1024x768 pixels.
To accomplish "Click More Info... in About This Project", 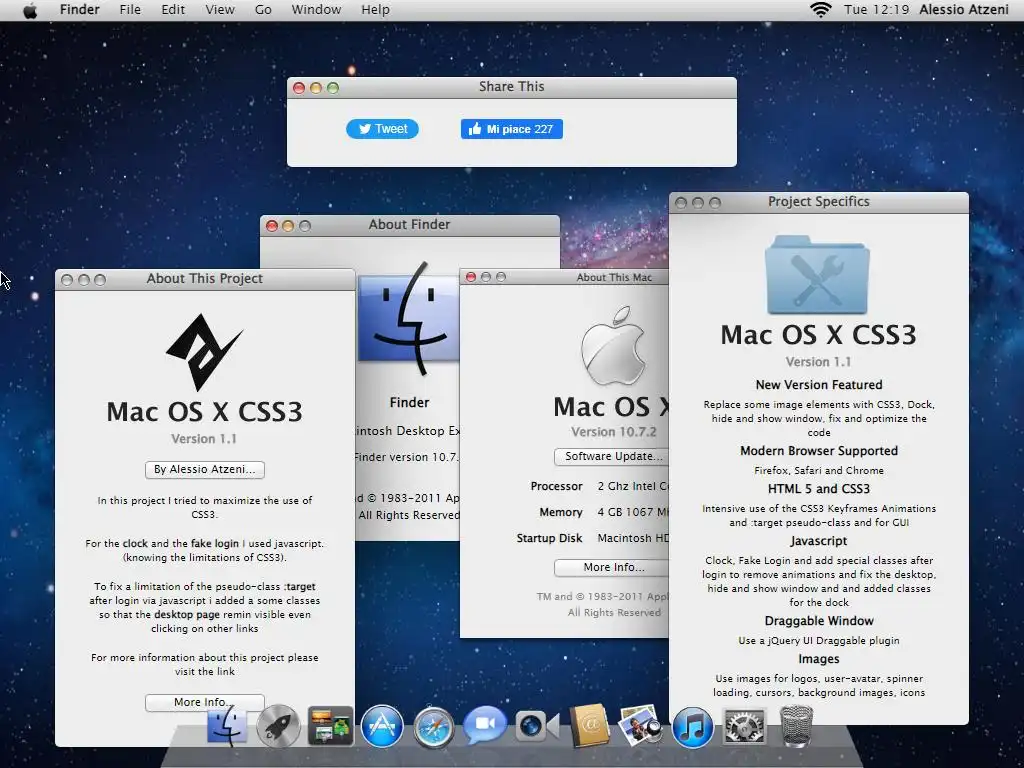I will coord(204,702).
